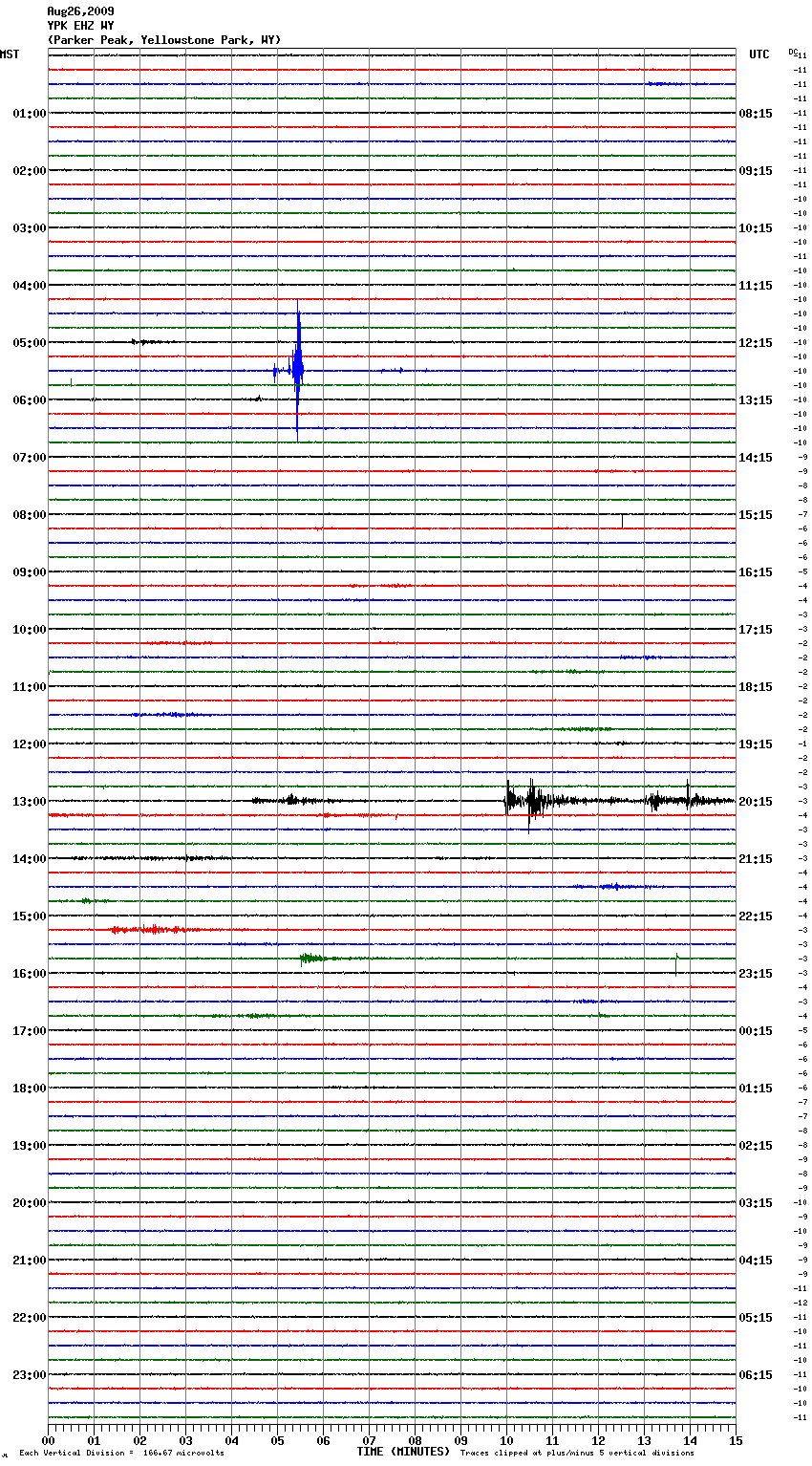Click the 00:15 UTC time label

tap(756, 1031)
